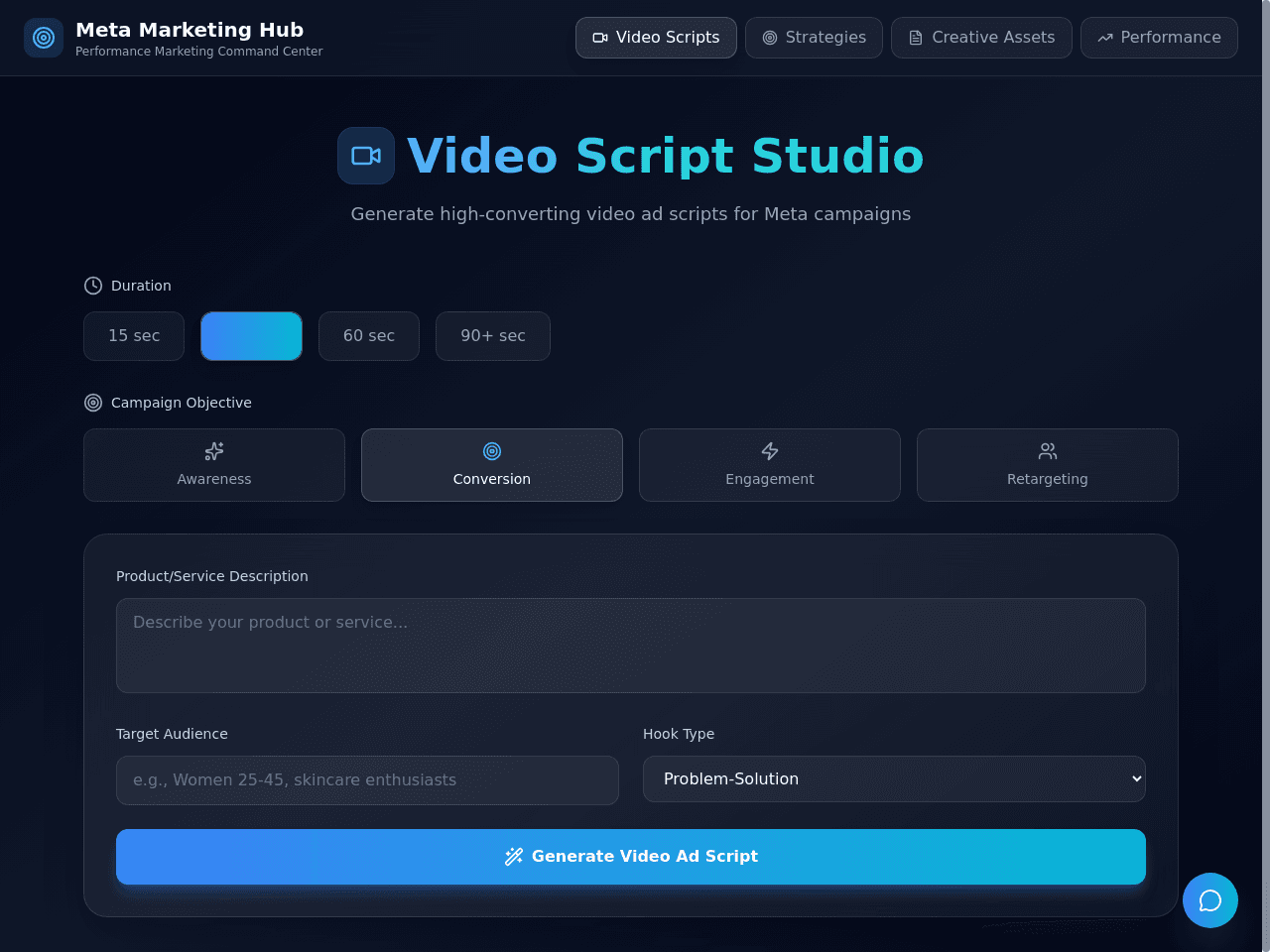Pick the 90+ sec duration

point(493,336)
